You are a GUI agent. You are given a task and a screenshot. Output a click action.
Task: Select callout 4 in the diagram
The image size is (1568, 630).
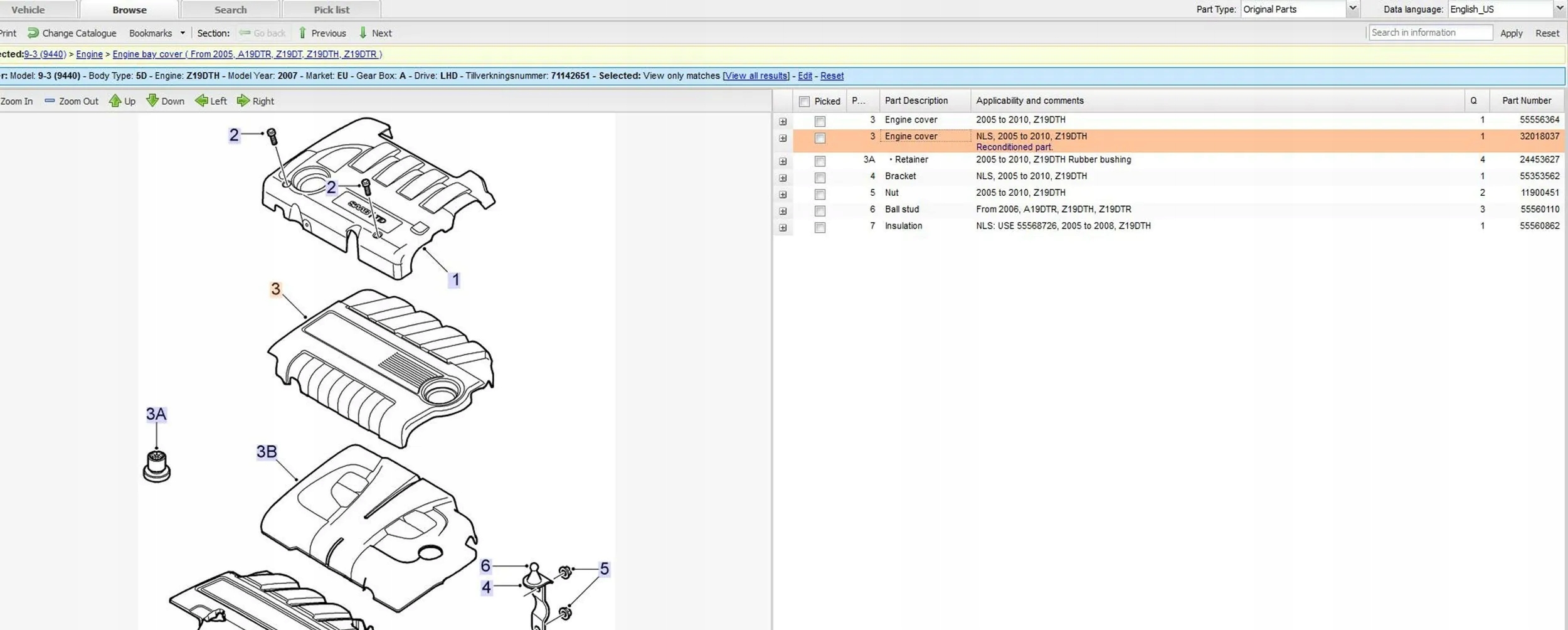tap(486, 587)
